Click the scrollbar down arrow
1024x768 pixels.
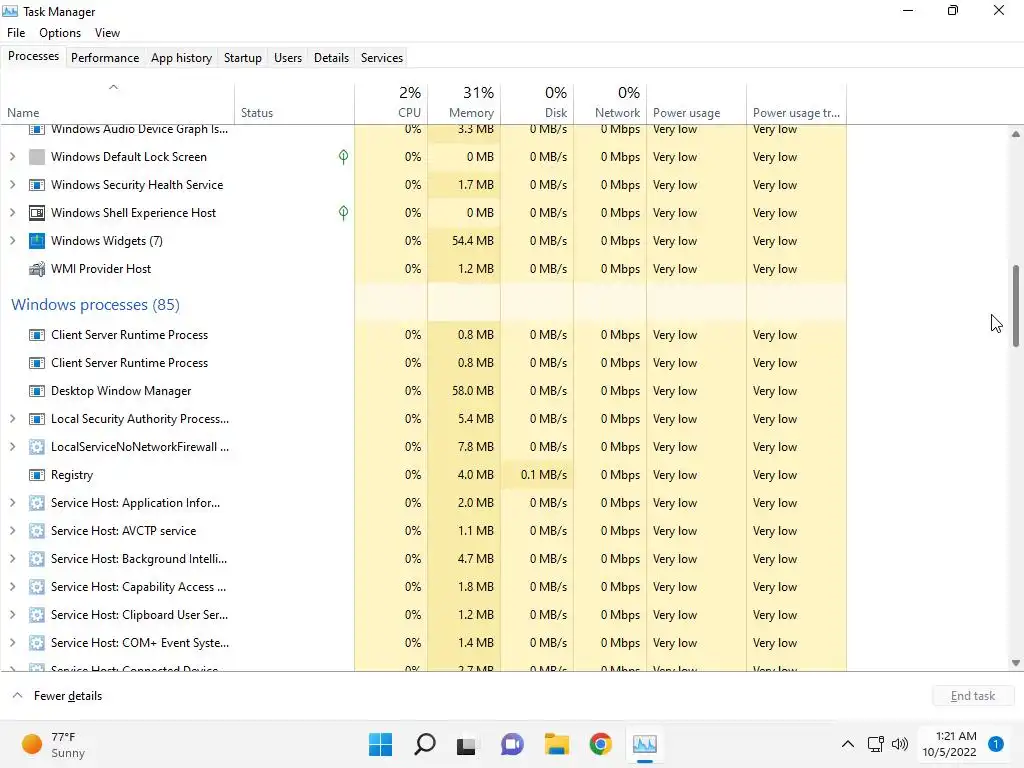(1016, 663)
